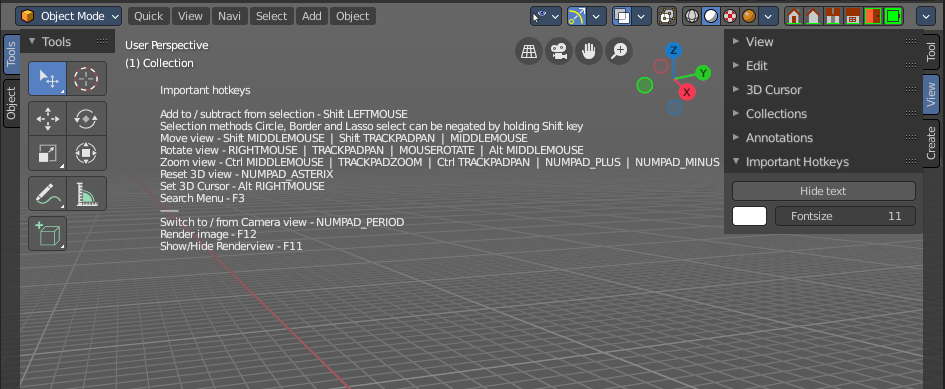Click house icon with red door
Screen dimensions: 945x389
tap(794, 16)
